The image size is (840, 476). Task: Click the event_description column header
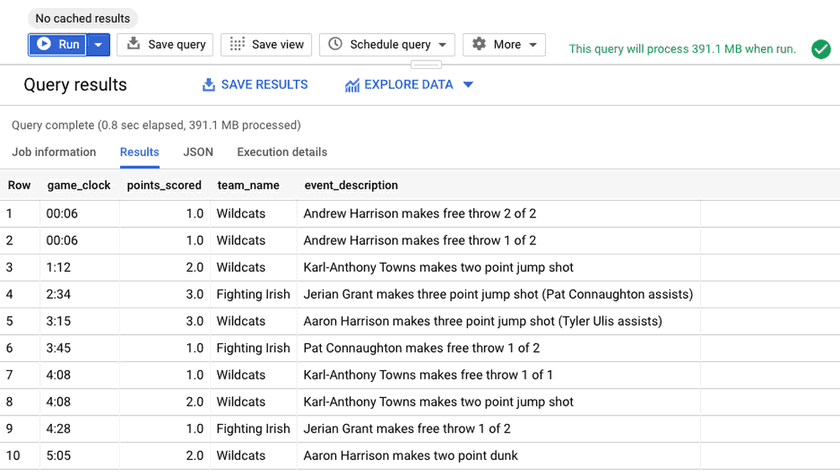point(351,185)
